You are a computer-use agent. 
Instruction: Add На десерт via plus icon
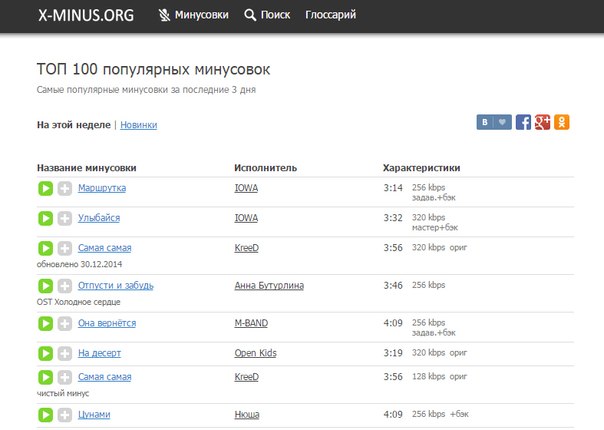65,353
